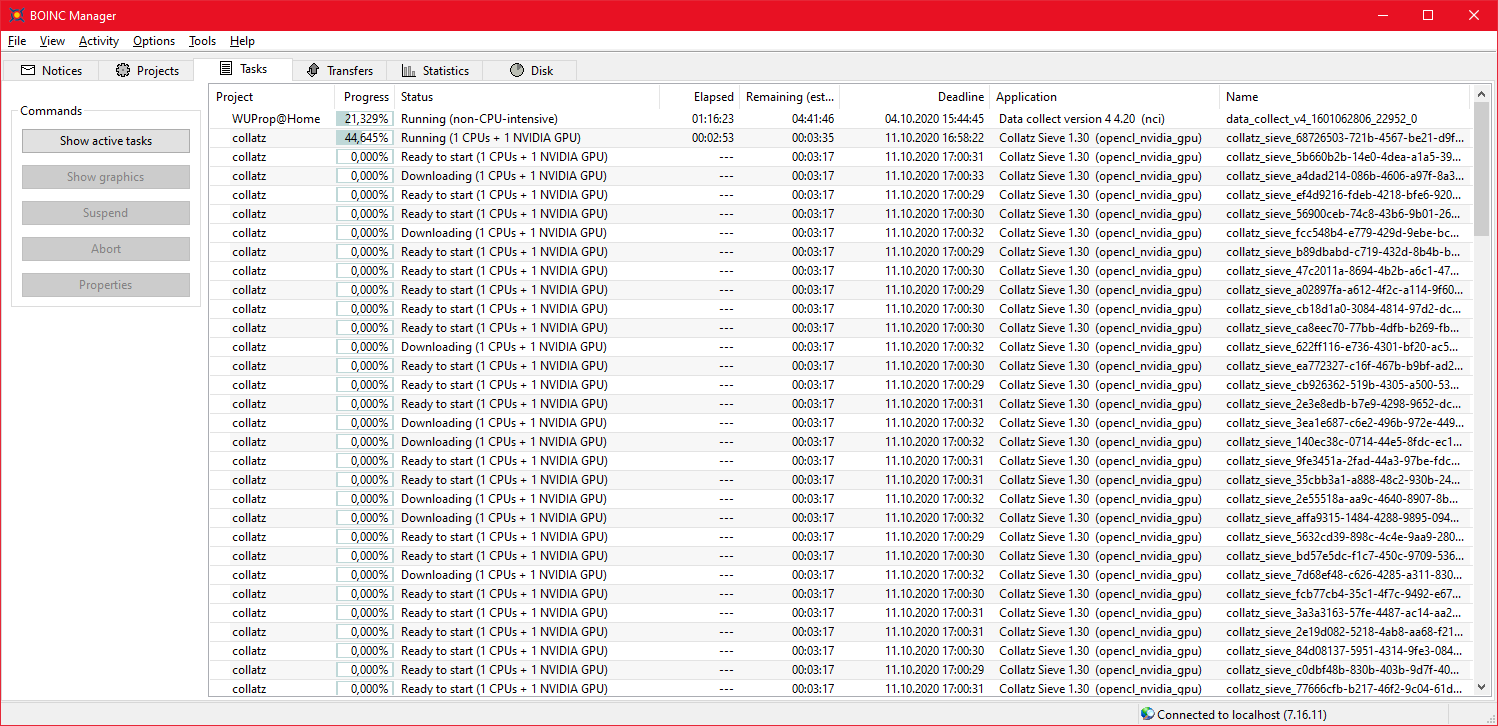
Task: Switch to the Statistics tab
Action: [434, 71]
